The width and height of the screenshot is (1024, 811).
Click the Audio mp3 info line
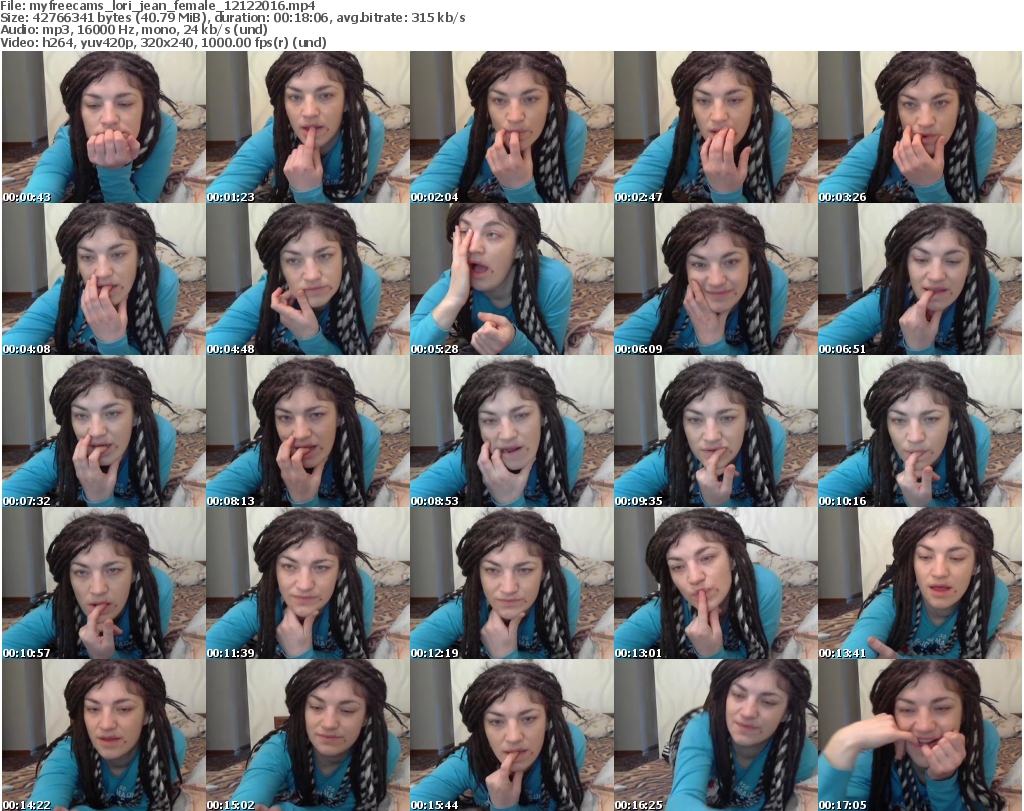134,30
